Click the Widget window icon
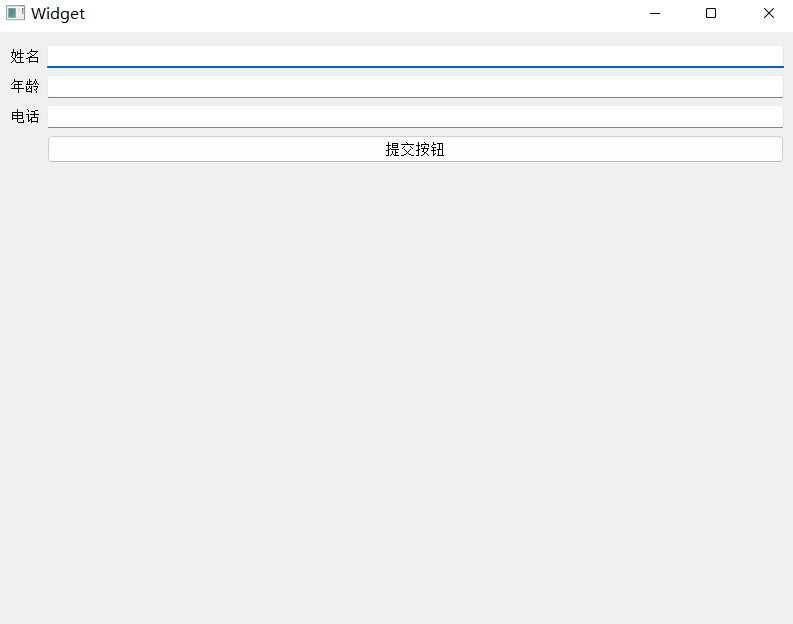 15,13
